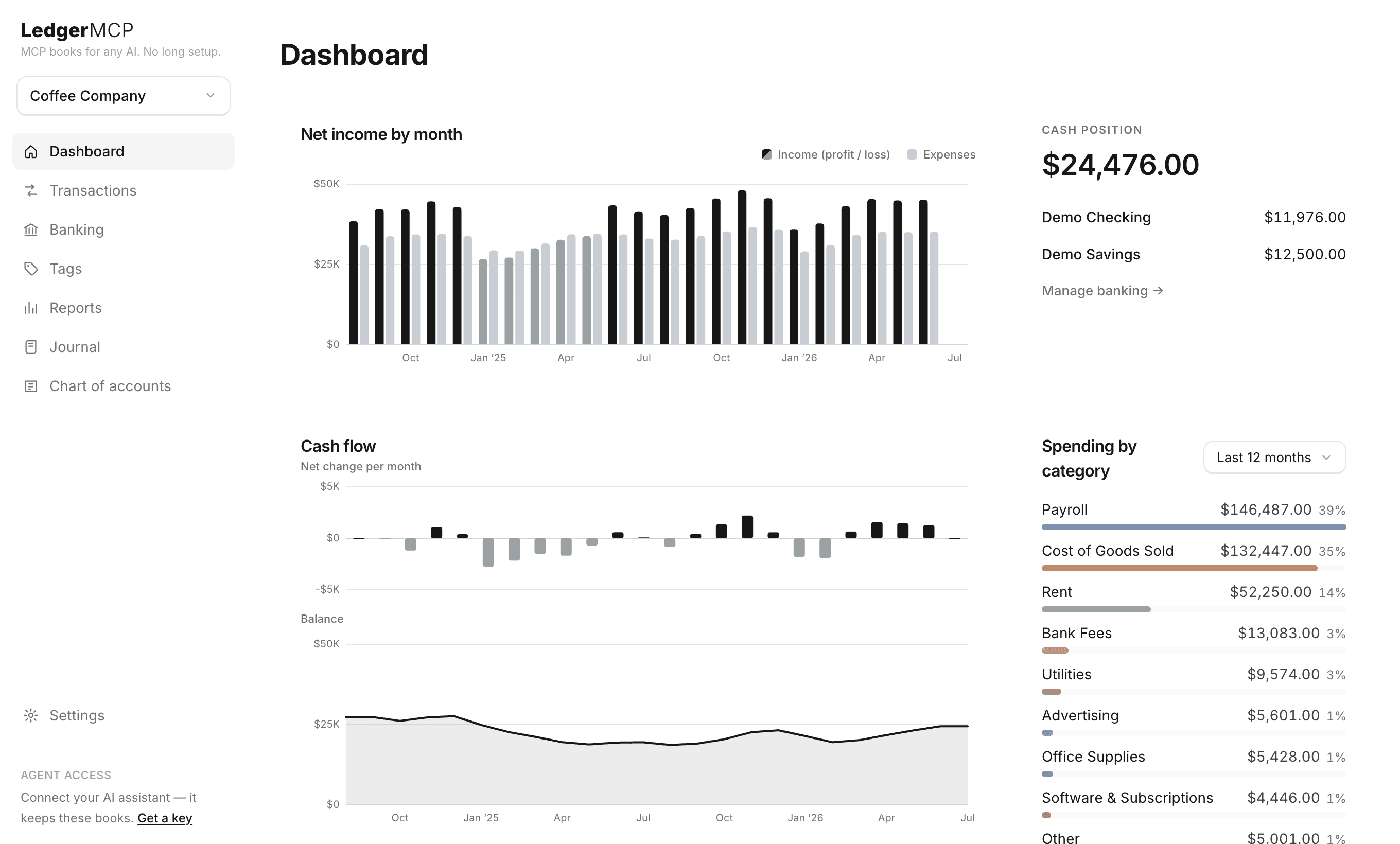The image size is (1400, 844).
Task: Open Settings from the sidebar
Action: (x=124, y=716)
